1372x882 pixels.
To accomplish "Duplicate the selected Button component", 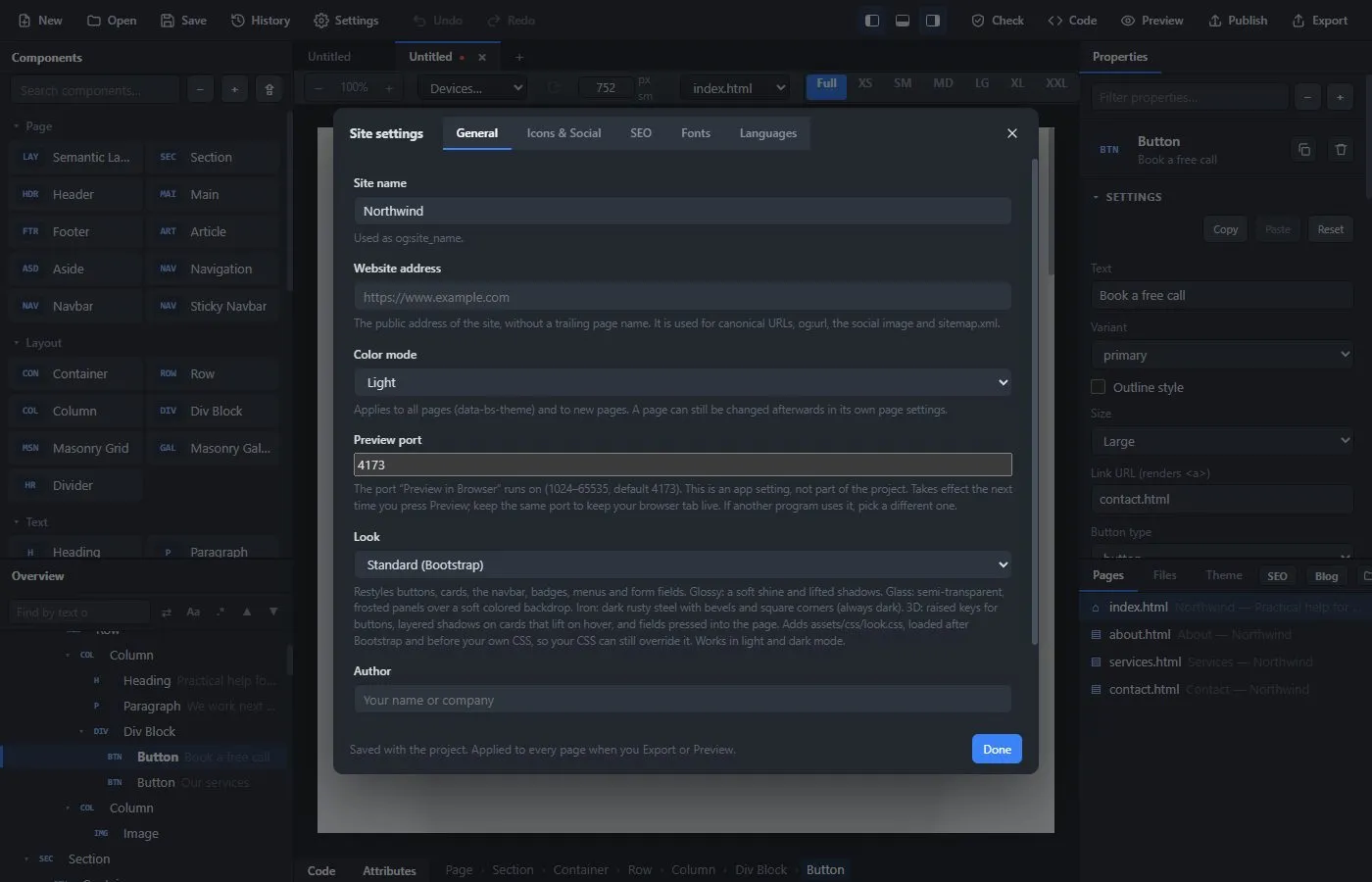I will [1304, 150].
